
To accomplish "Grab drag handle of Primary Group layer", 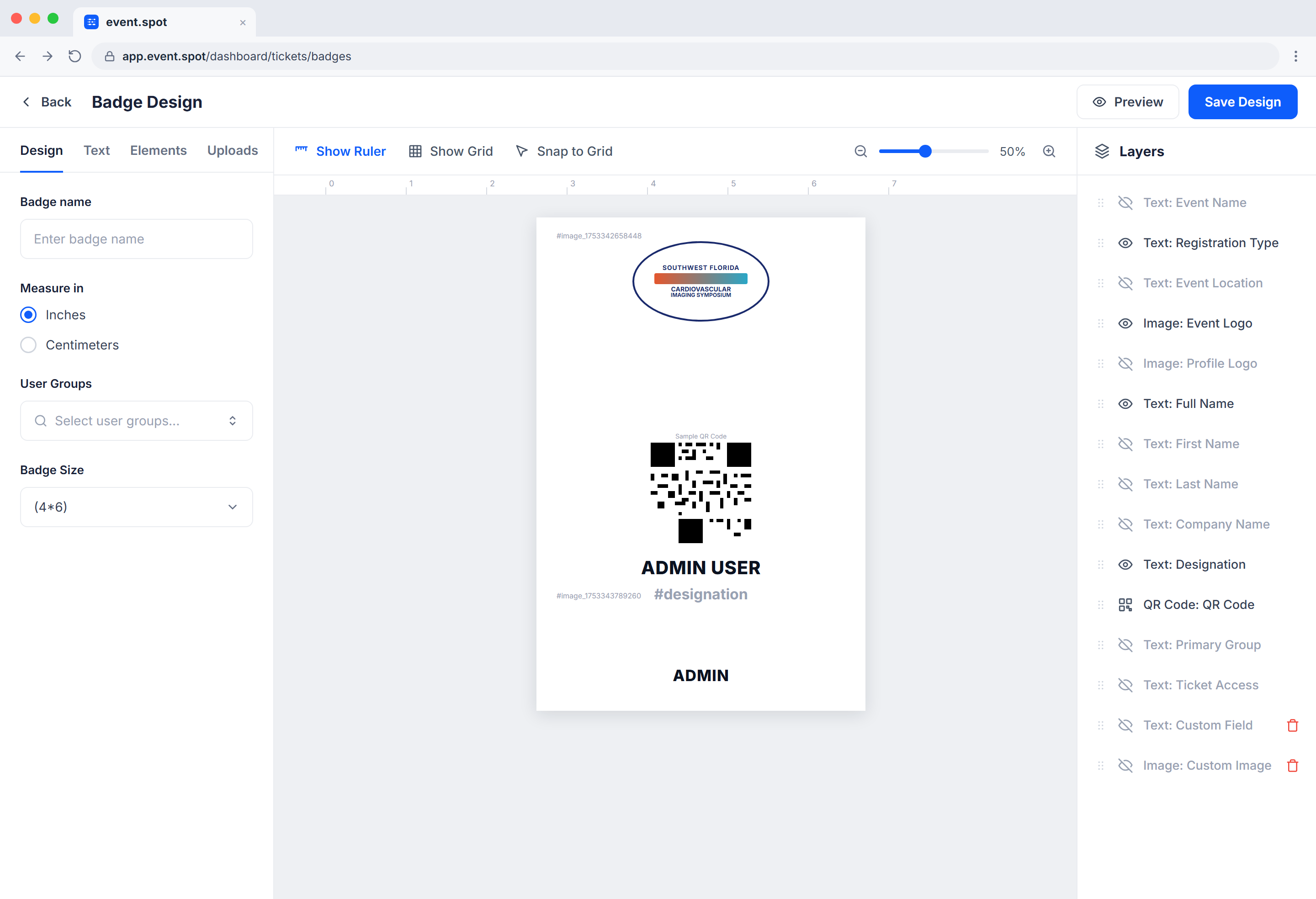I will click(x=1101, y=645).
